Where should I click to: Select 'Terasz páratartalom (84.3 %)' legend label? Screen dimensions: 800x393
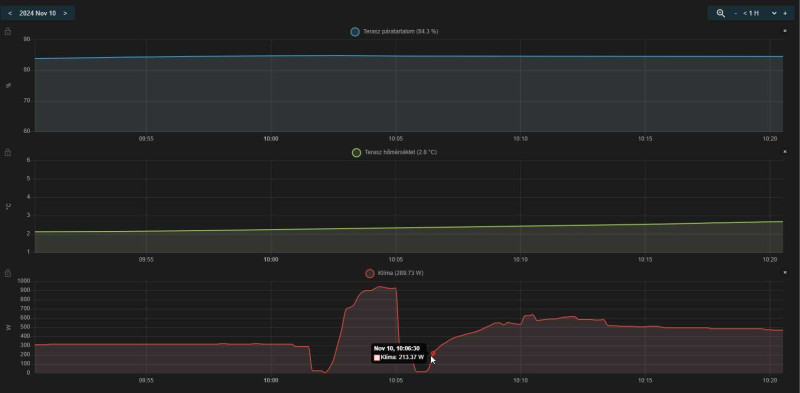(x=401, y=32)
